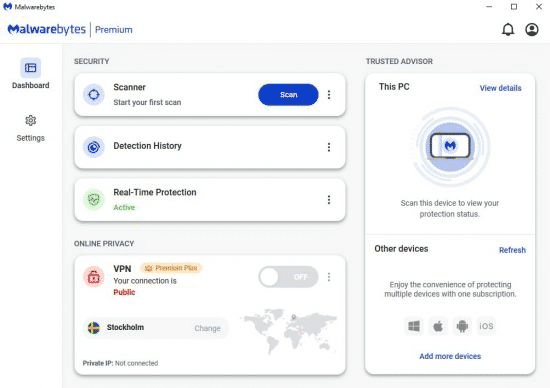Refresh the Other devices list
The height and width of the screenshot is (388, 550).
(512, 250)
